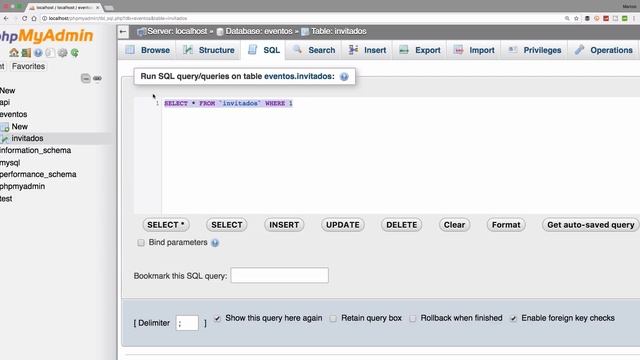The image size is (640, 360).
Task: Select the SQL tab
Action: tap(263, 50)
